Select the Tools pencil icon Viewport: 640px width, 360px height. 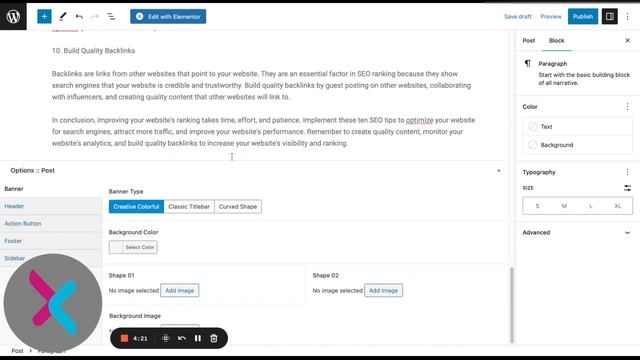(x=62, y=17)
